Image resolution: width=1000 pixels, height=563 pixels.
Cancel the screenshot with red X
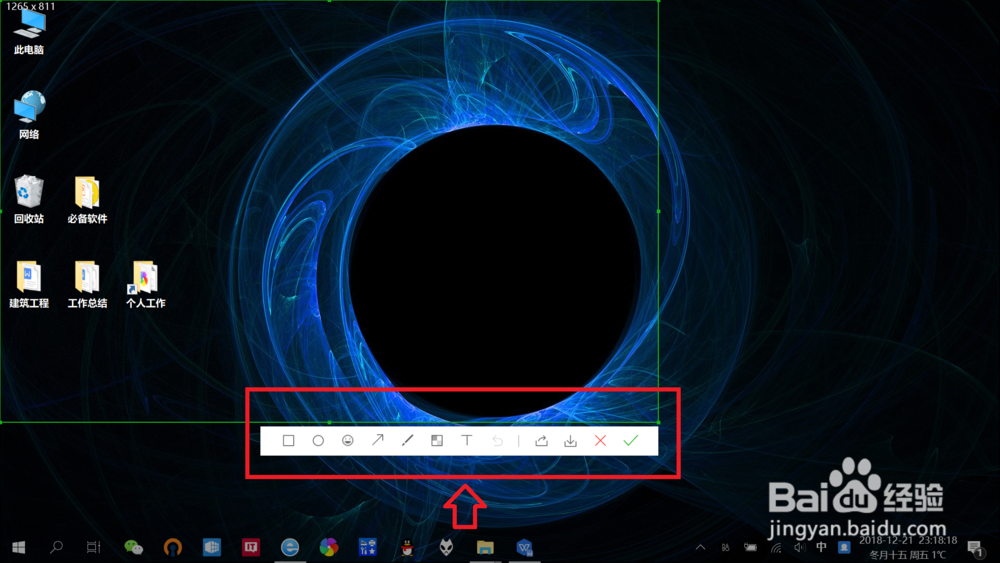pos(600,441)
